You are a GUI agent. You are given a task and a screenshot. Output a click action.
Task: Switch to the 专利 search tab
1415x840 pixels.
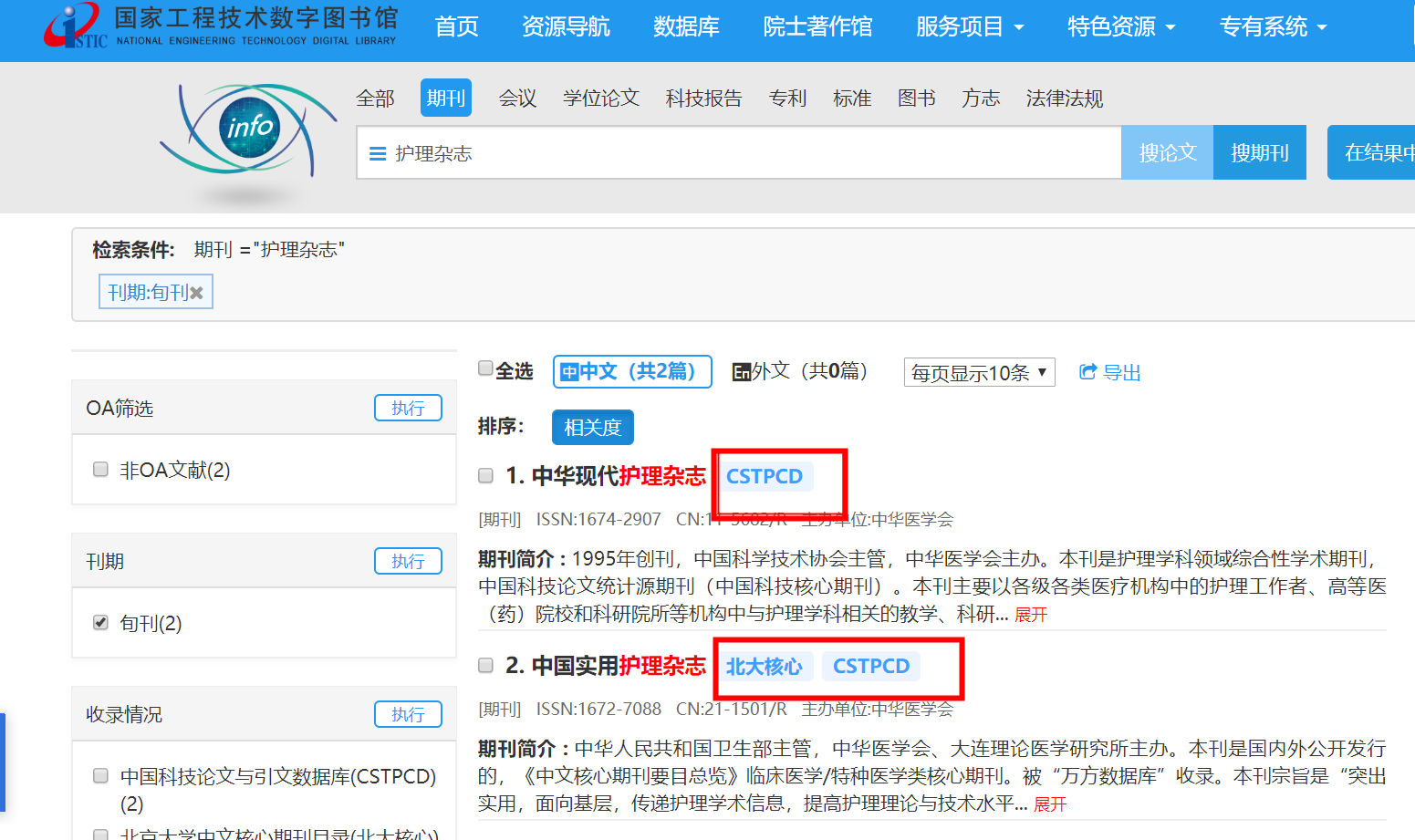(x=787, y=99)
